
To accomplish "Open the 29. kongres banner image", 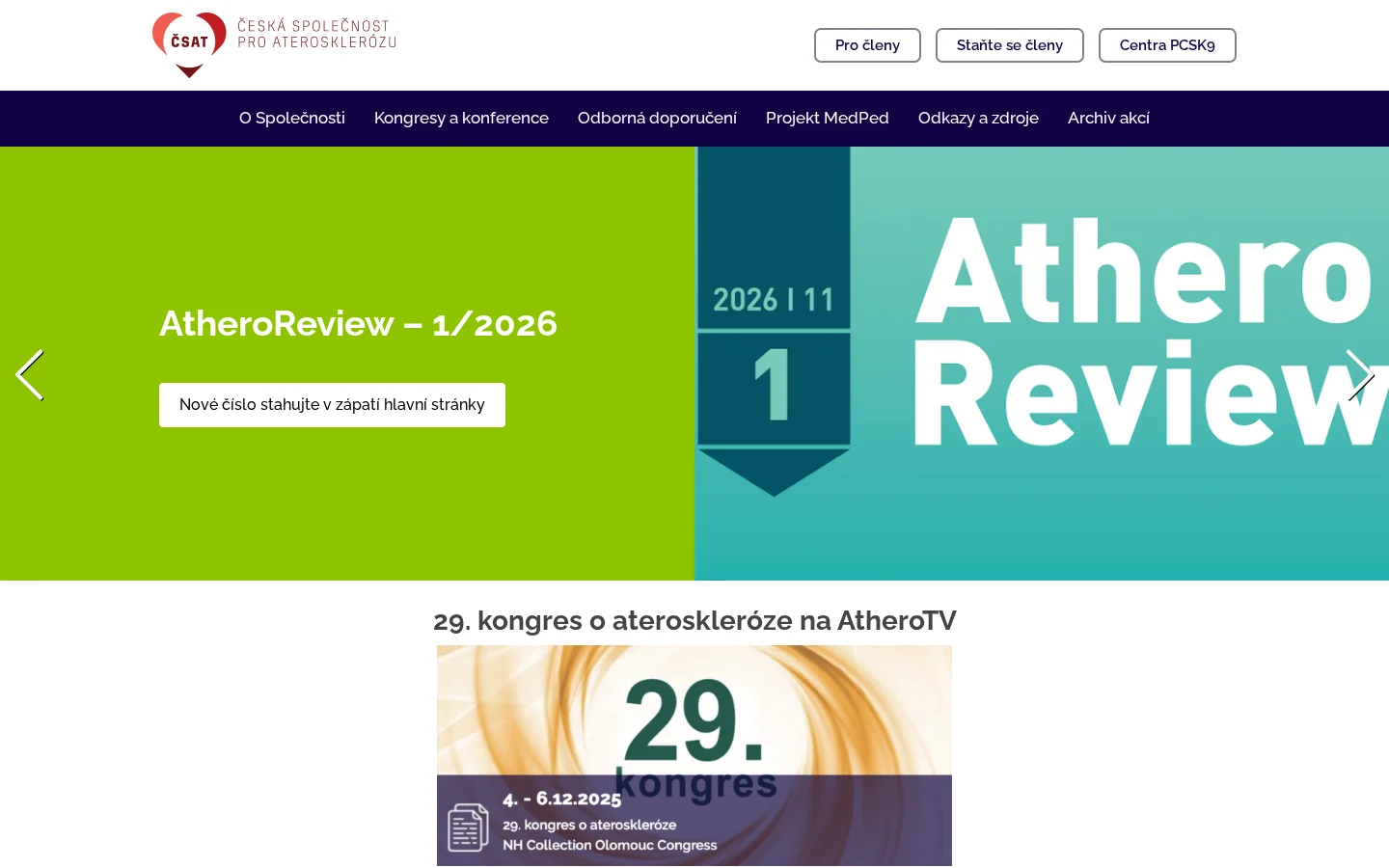I will click(x=694, y=755).
